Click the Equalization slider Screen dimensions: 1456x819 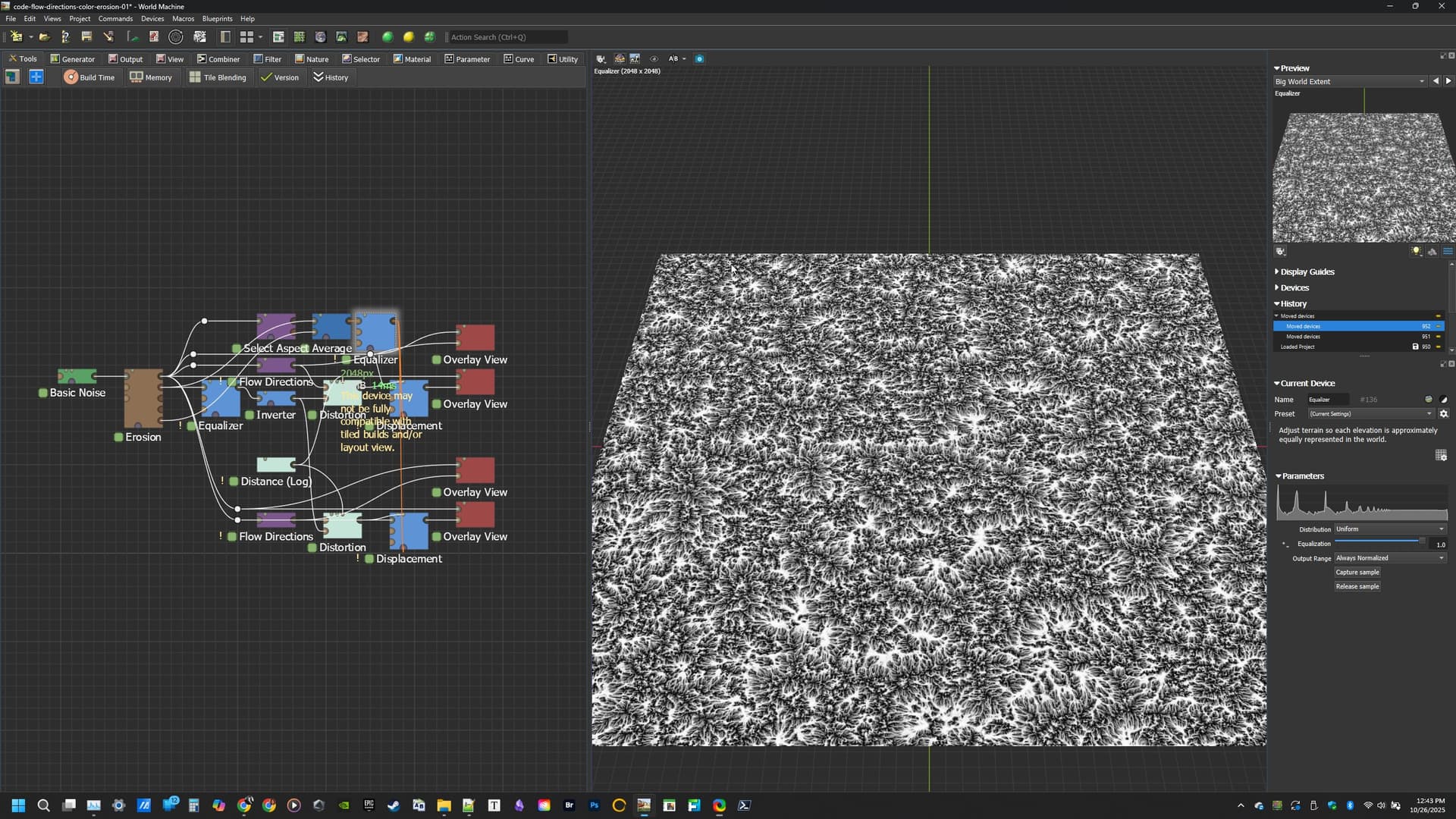[1379, 541]
